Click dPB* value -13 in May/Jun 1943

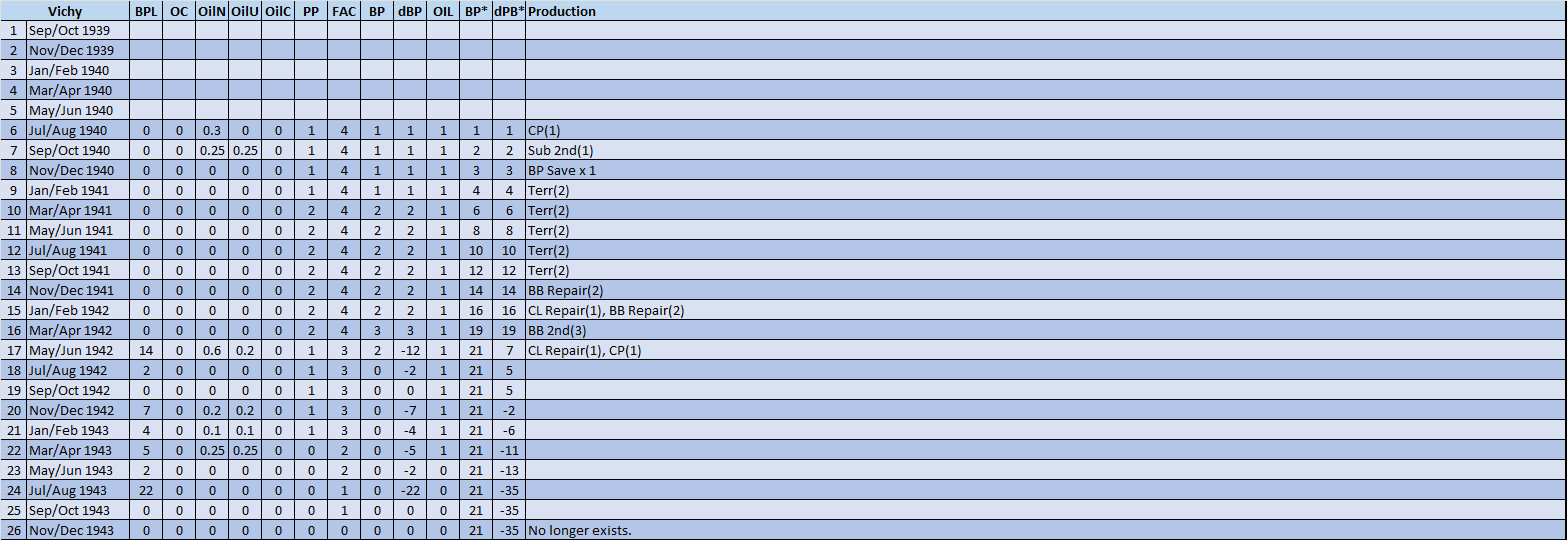[509, 471]
